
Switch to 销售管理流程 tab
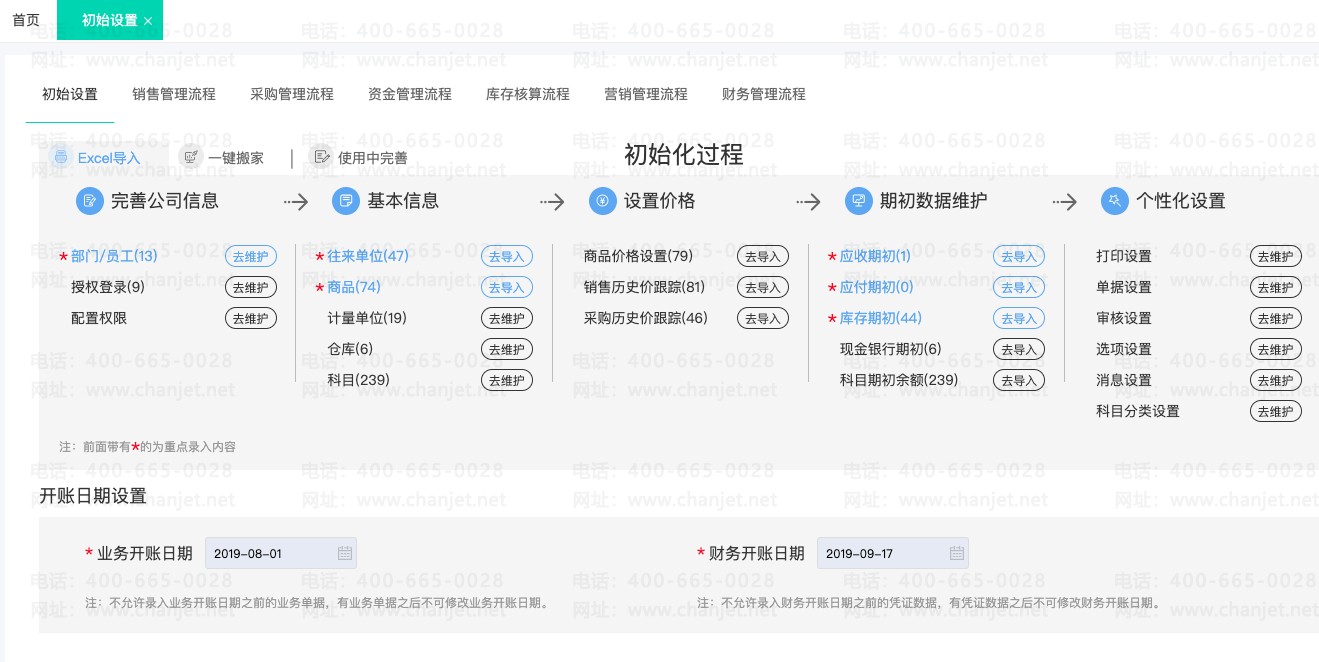coord(174,94)
